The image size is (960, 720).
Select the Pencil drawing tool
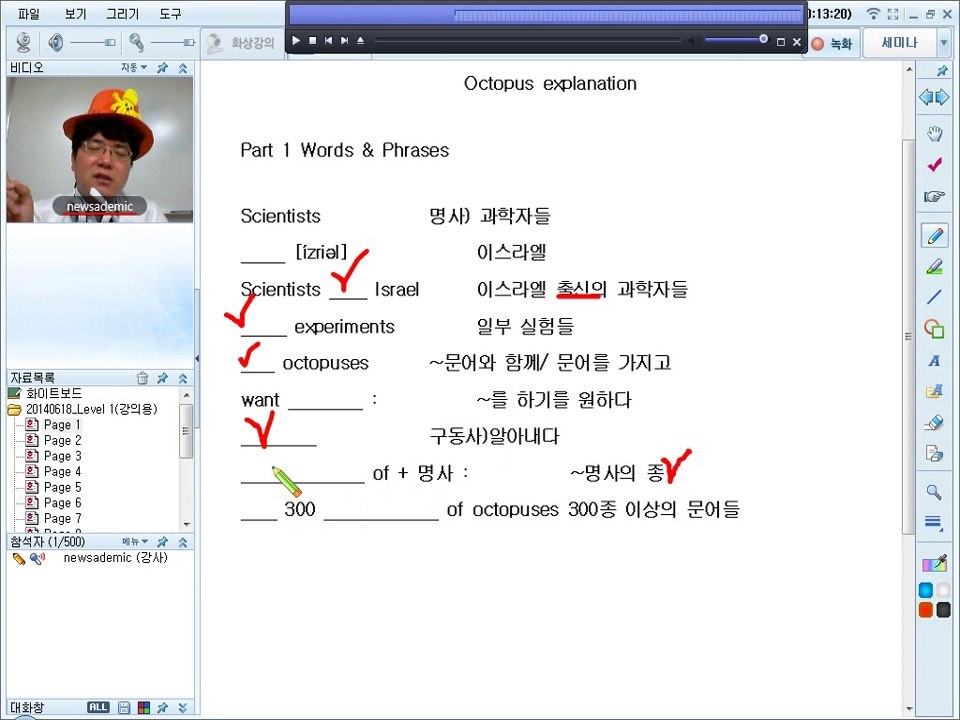[x=934, y=236]
